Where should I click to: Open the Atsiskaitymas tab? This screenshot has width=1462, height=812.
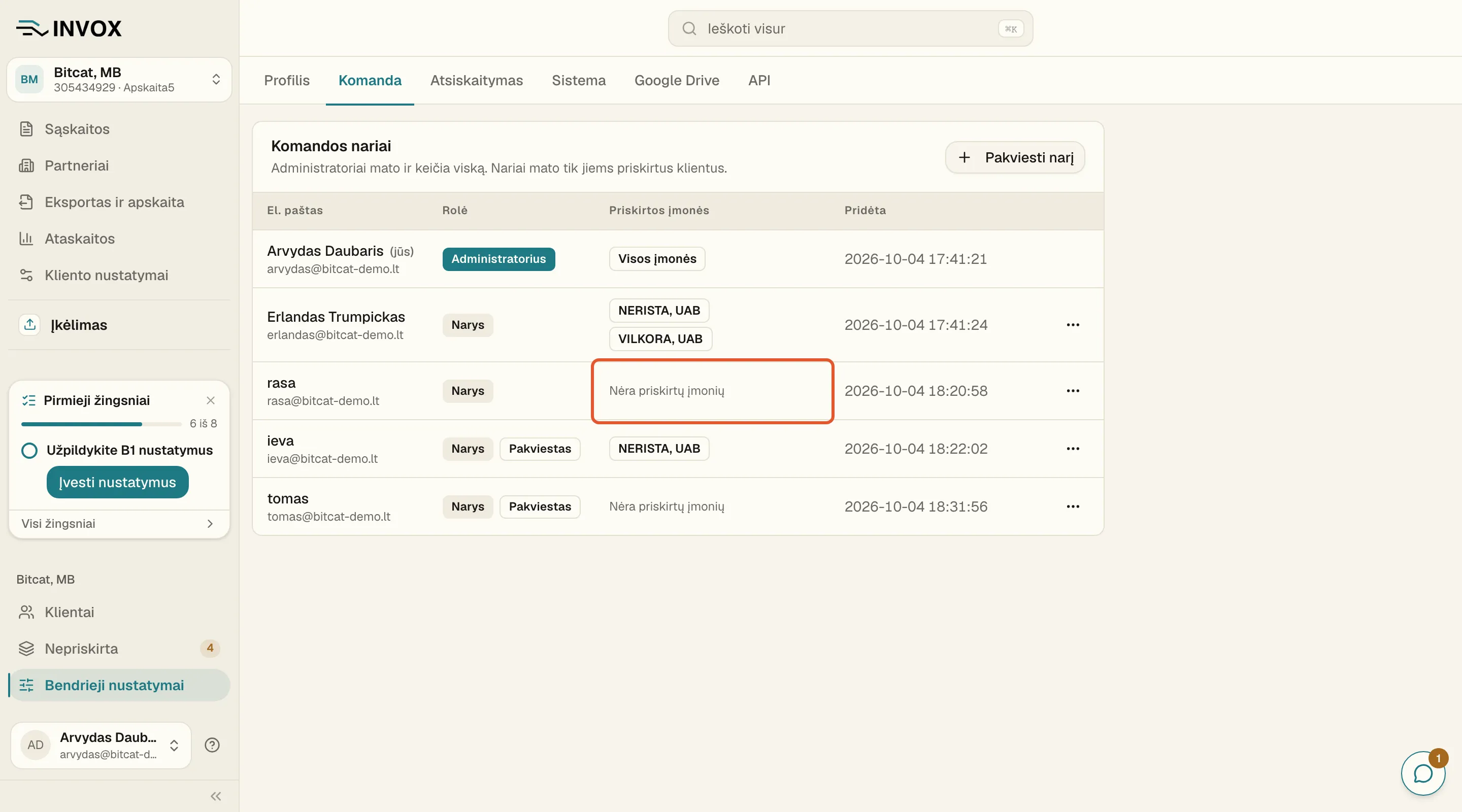point(477,80)
